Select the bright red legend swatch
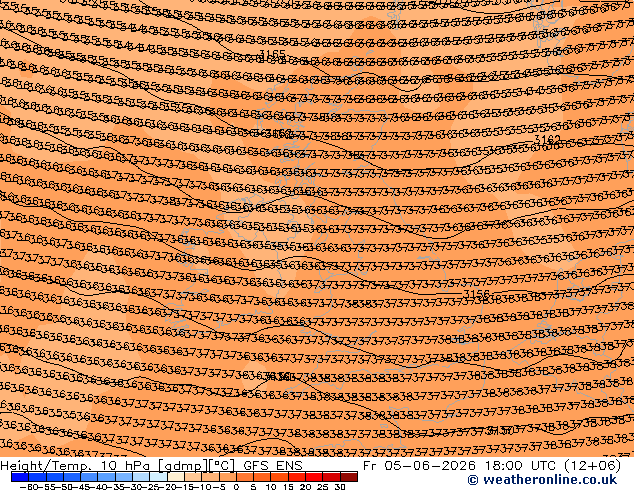 (315, 477)
